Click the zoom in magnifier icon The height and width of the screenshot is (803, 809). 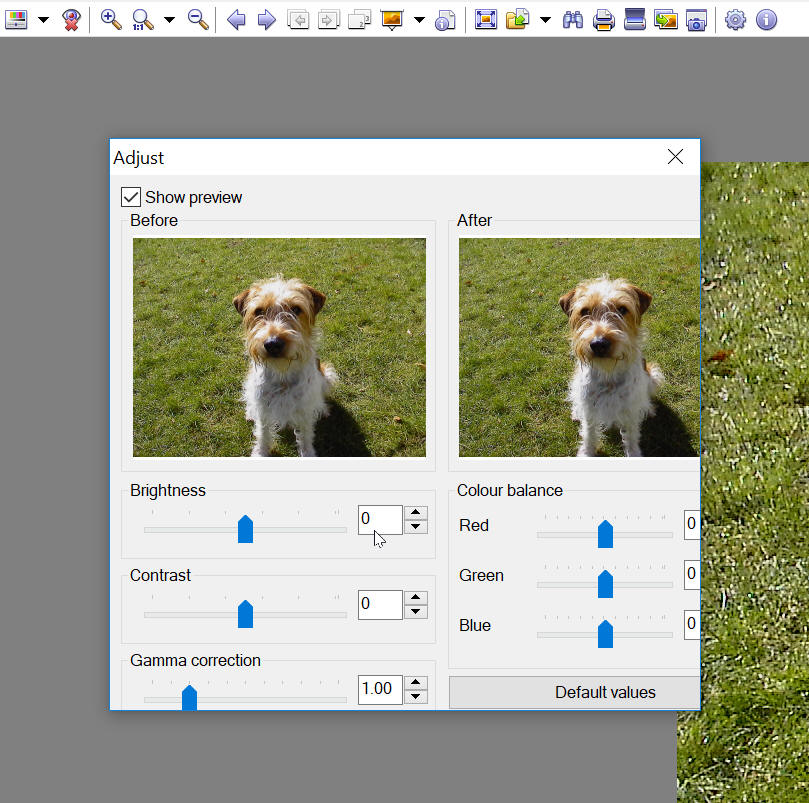pos(111,19)
